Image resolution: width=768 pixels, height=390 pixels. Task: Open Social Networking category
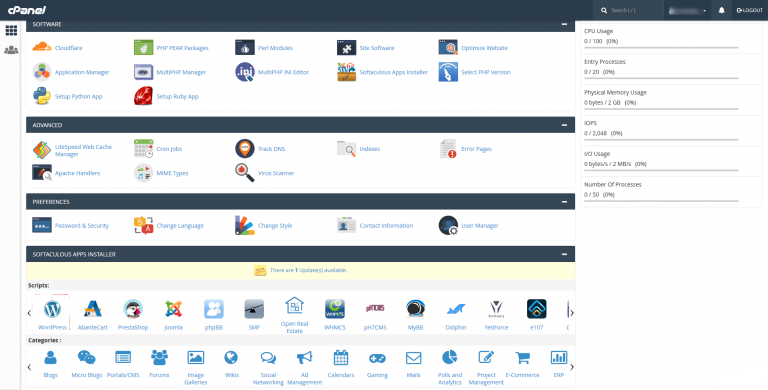click(268, 367)
